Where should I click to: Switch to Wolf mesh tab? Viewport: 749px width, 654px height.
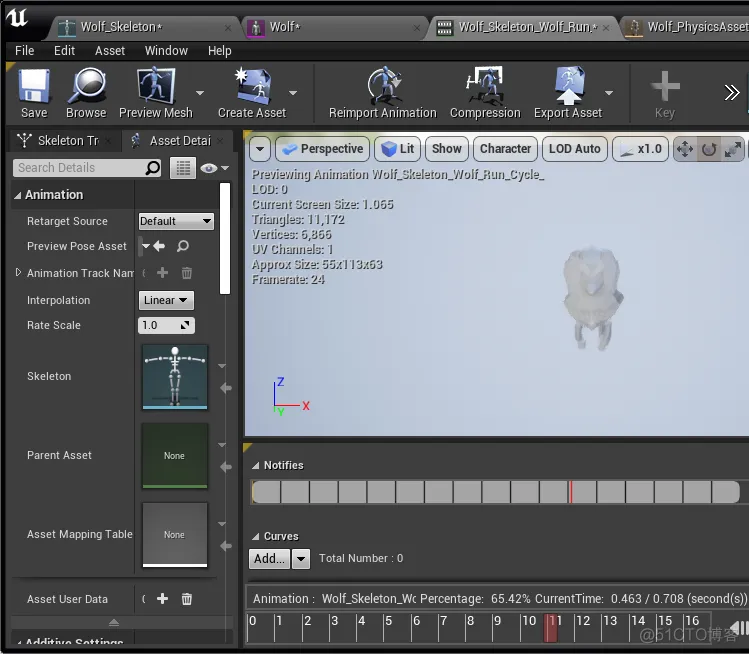(x=334, y=27)
